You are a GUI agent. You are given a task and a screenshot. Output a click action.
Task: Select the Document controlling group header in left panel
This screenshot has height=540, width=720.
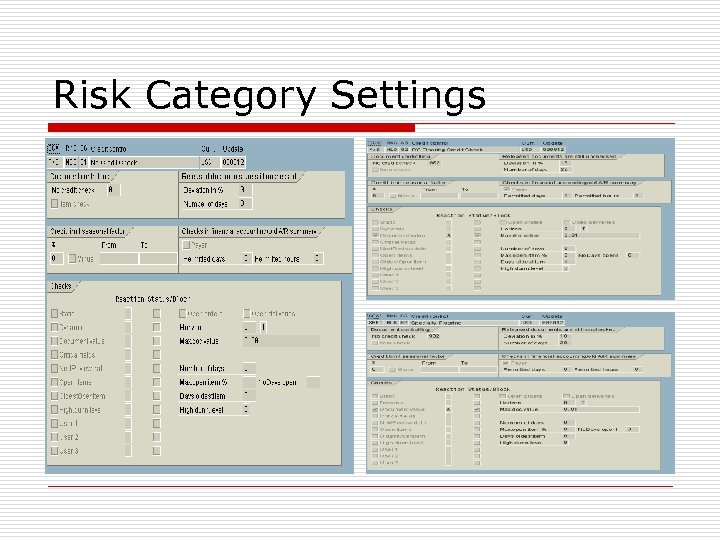[81, 176]
